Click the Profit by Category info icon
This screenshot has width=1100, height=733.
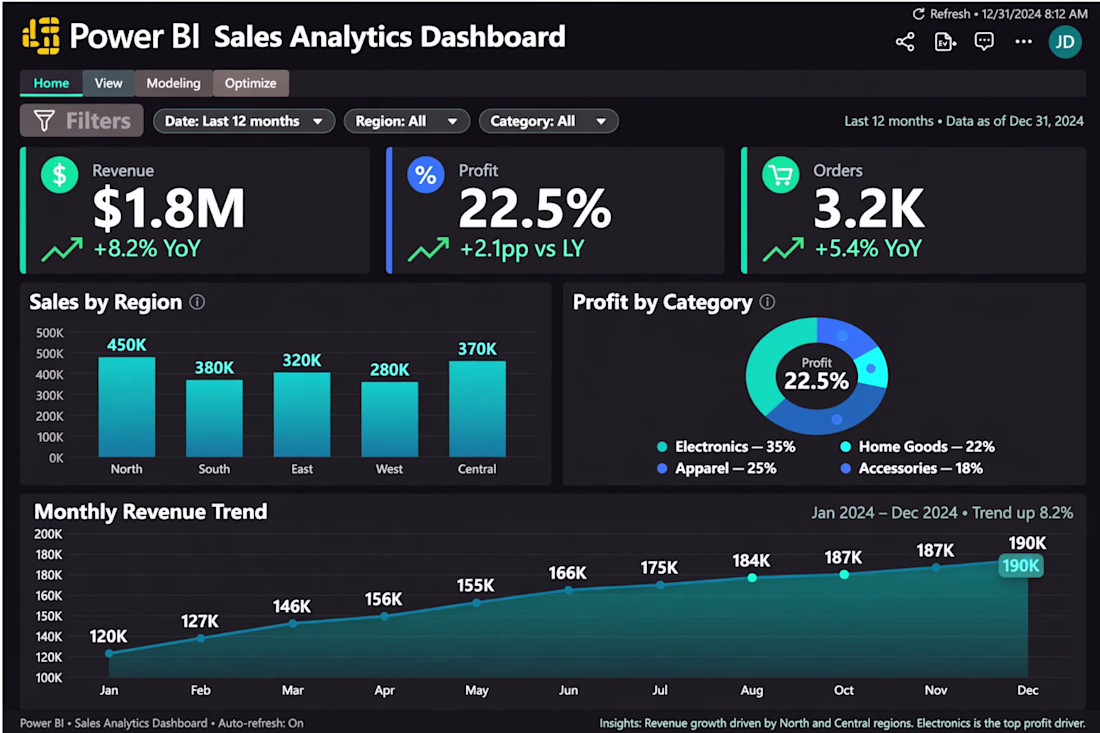point(767,302)
